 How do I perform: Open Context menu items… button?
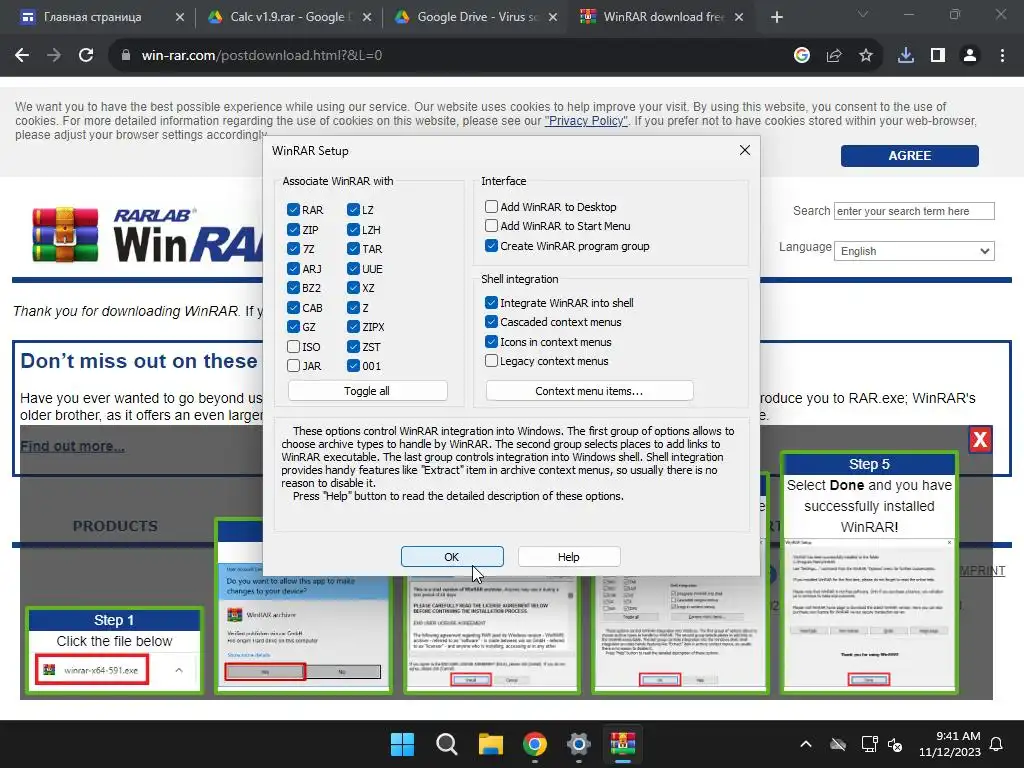click(589, 391)
